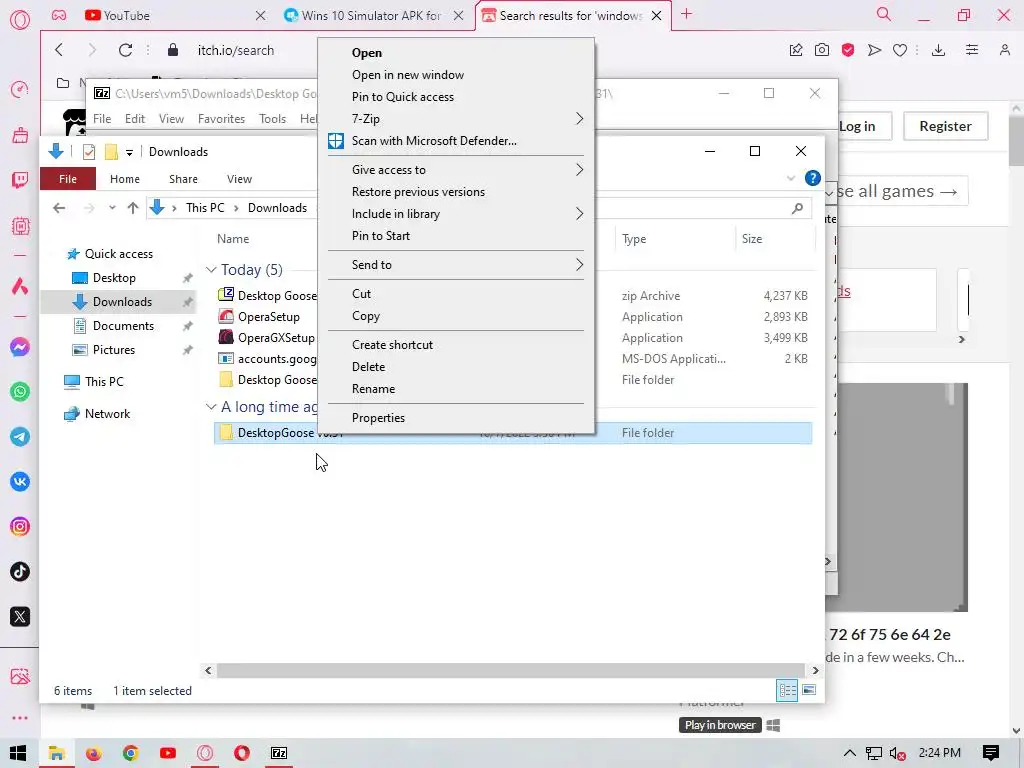Collapse the A long time ago group

coord(211,407)
